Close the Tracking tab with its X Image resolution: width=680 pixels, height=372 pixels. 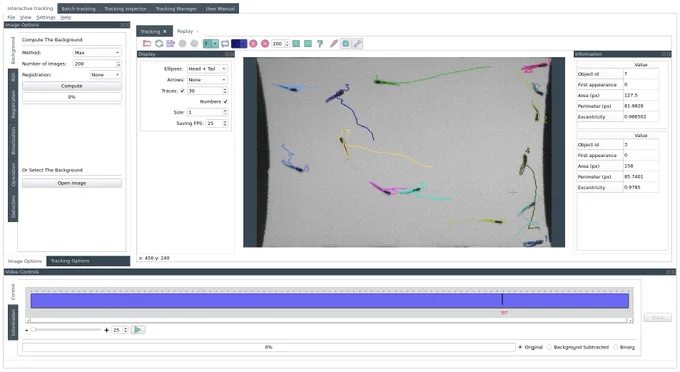click(165, 32)
